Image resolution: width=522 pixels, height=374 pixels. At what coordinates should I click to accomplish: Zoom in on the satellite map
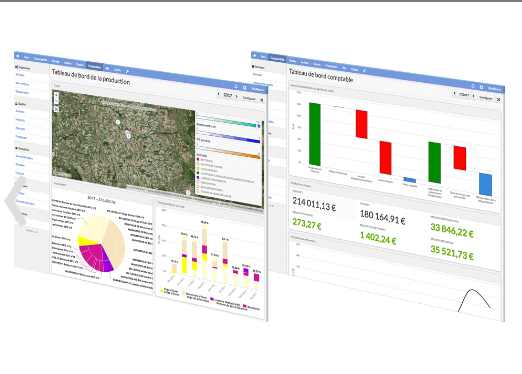point(56,95)
